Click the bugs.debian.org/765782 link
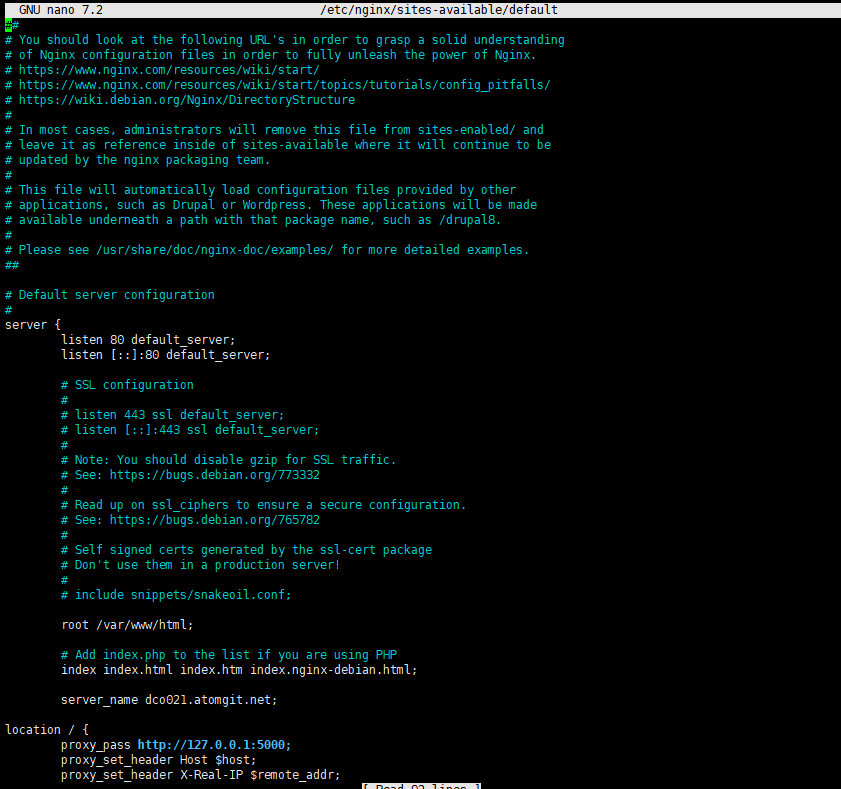Screen dimensions: 841x789 (215, 520)
